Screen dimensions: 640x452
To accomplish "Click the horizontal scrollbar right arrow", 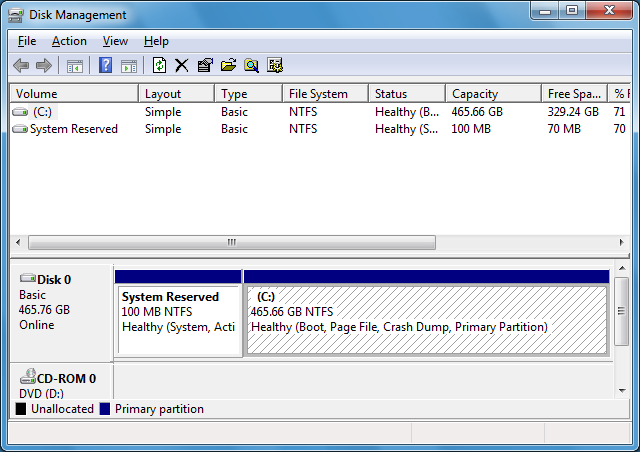I will tap(622, 242).
